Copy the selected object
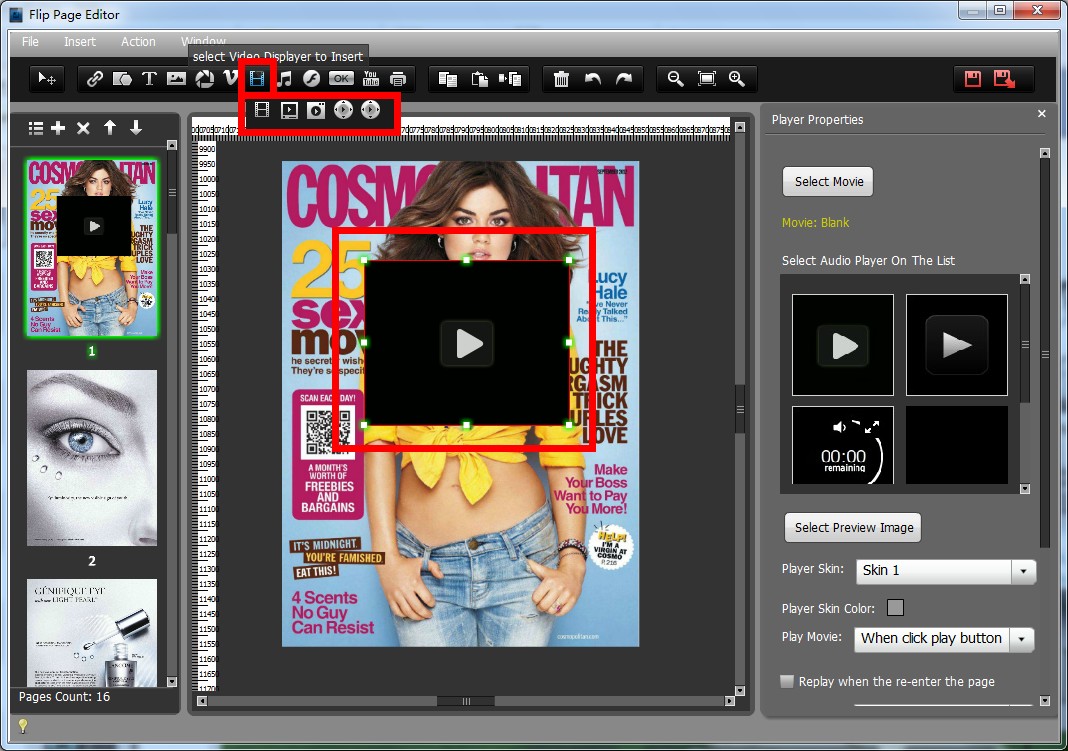1068x751 pixels. point(447,79)
